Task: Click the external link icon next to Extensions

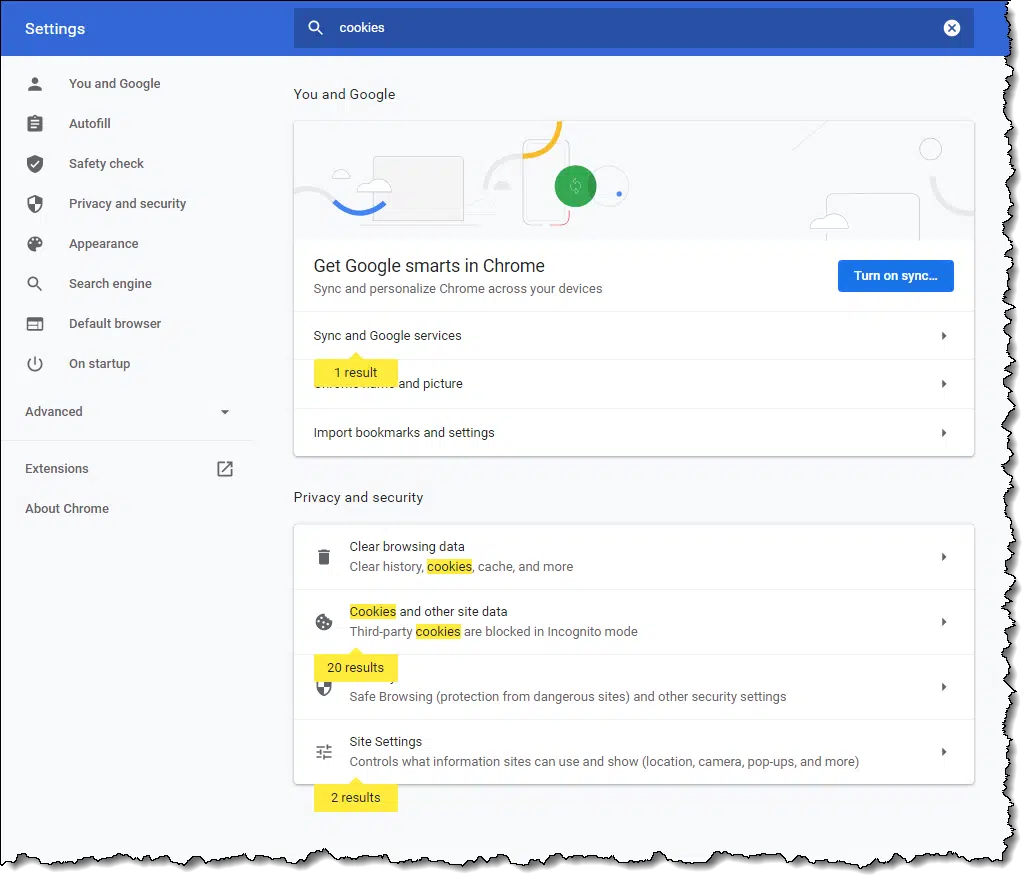Action: pos(225,469)
